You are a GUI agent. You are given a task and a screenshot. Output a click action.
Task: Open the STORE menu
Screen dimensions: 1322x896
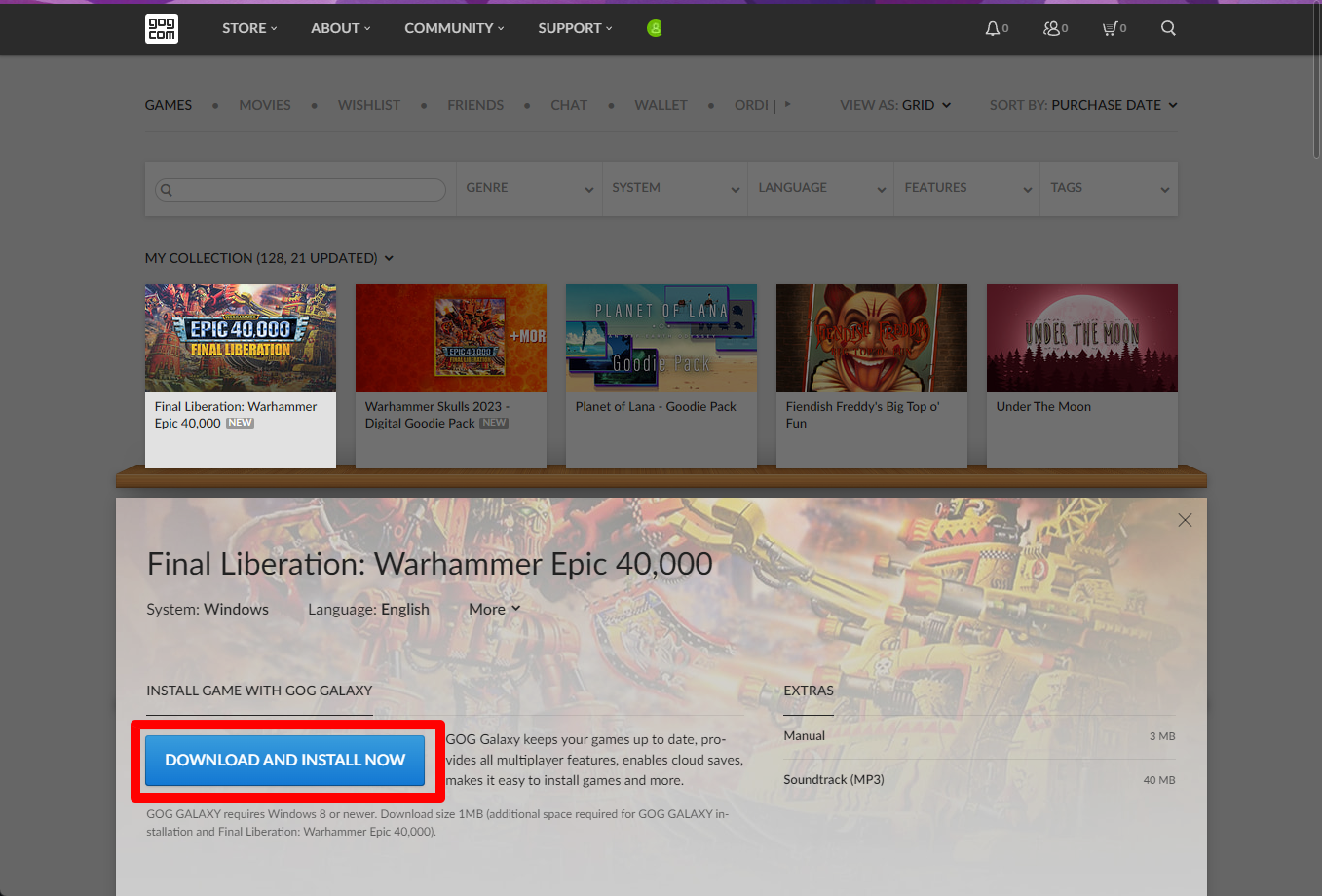[x=249, y=28]
